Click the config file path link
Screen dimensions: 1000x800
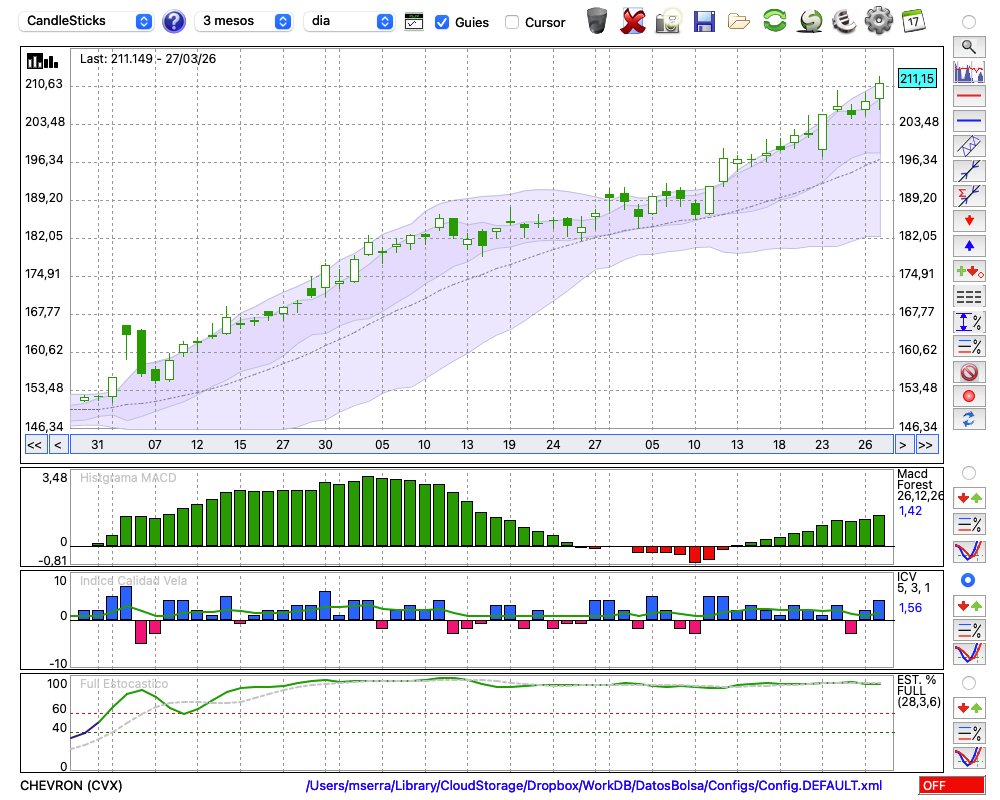click(x=594, y=786)
